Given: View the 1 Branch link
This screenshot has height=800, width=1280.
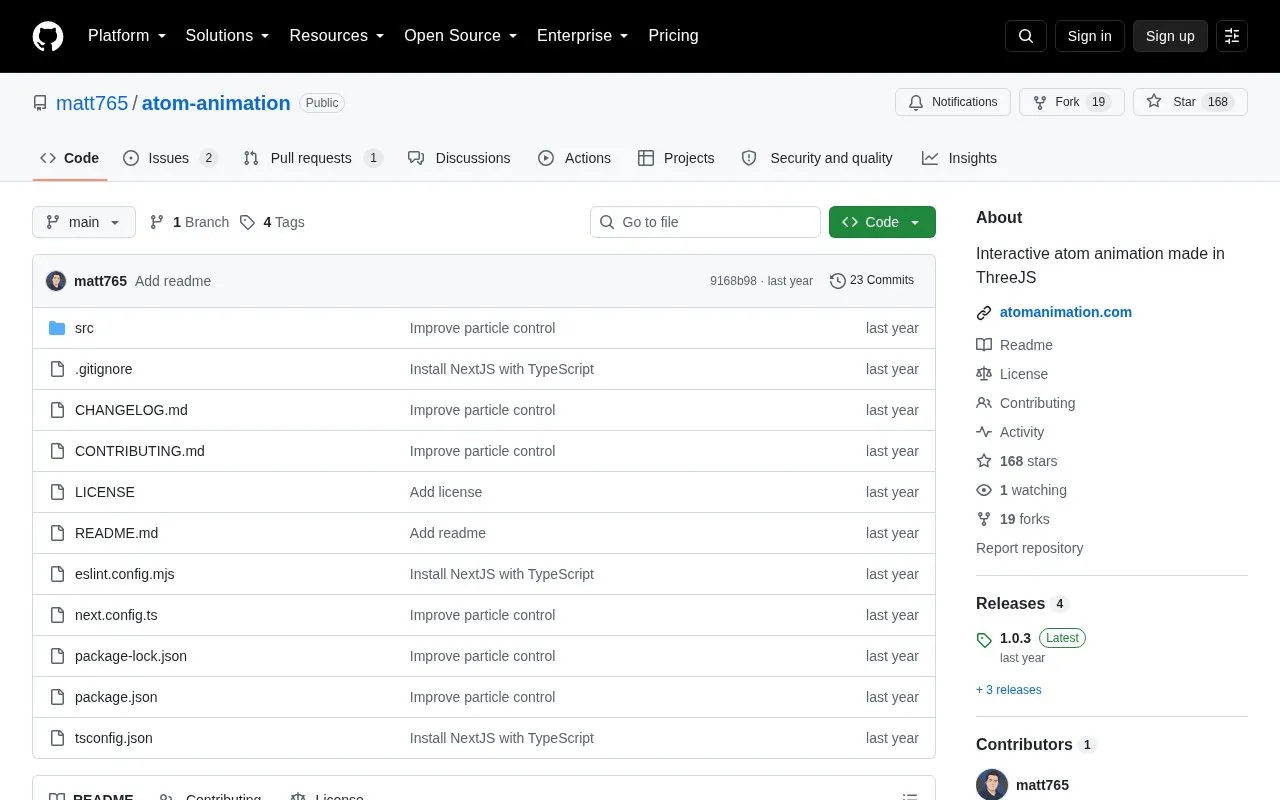Looking at the screenshot, I should click(x=190, y=222).
